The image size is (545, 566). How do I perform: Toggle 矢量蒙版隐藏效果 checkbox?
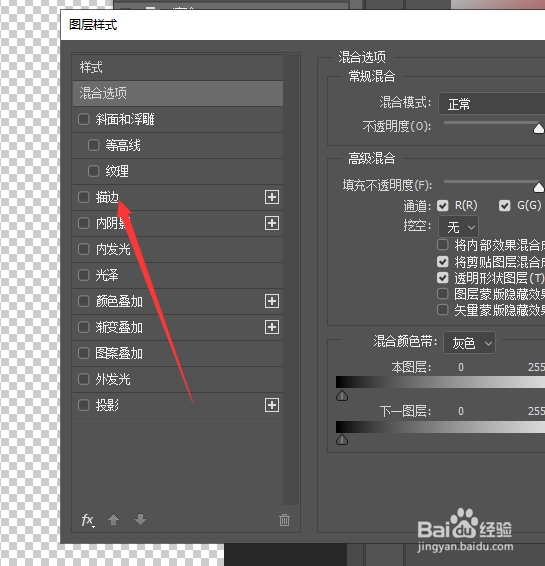coord(442,310)
